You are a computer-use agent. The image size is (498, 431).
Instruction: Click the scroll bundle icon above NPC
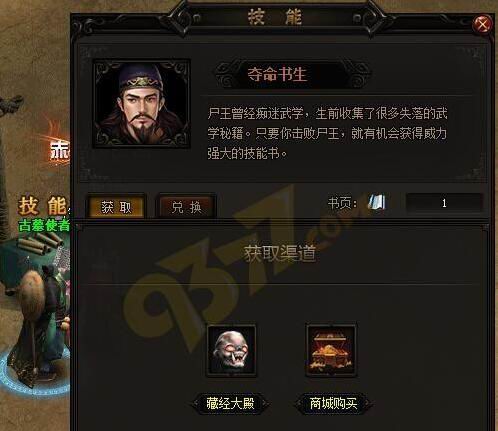pos(38,243)
